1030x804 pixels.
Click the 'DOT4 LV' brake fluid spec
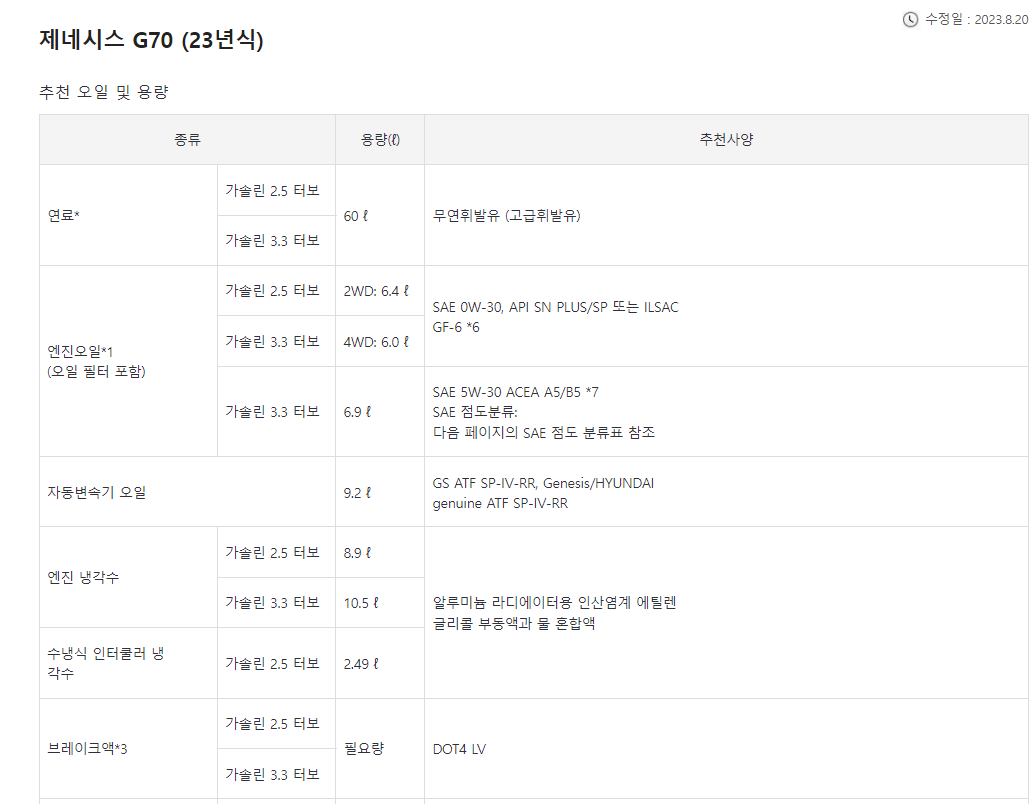pos(459,749)
